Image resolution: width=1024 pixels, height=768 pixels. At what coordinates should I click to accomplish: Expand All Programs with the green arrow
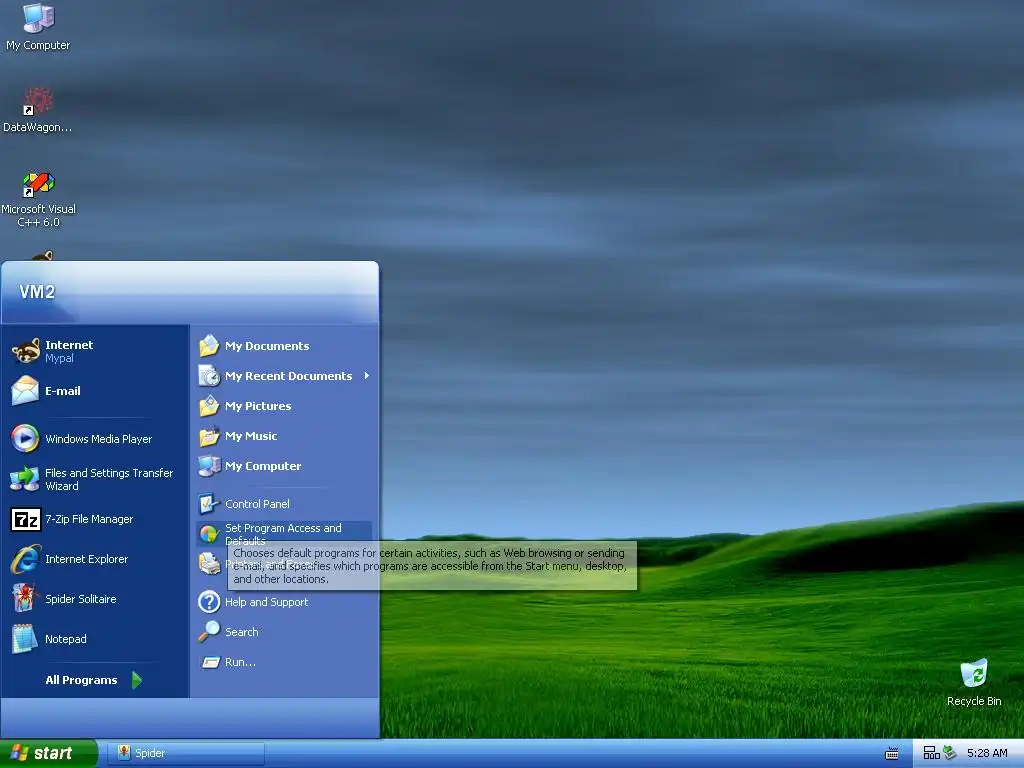pos(136,680)
